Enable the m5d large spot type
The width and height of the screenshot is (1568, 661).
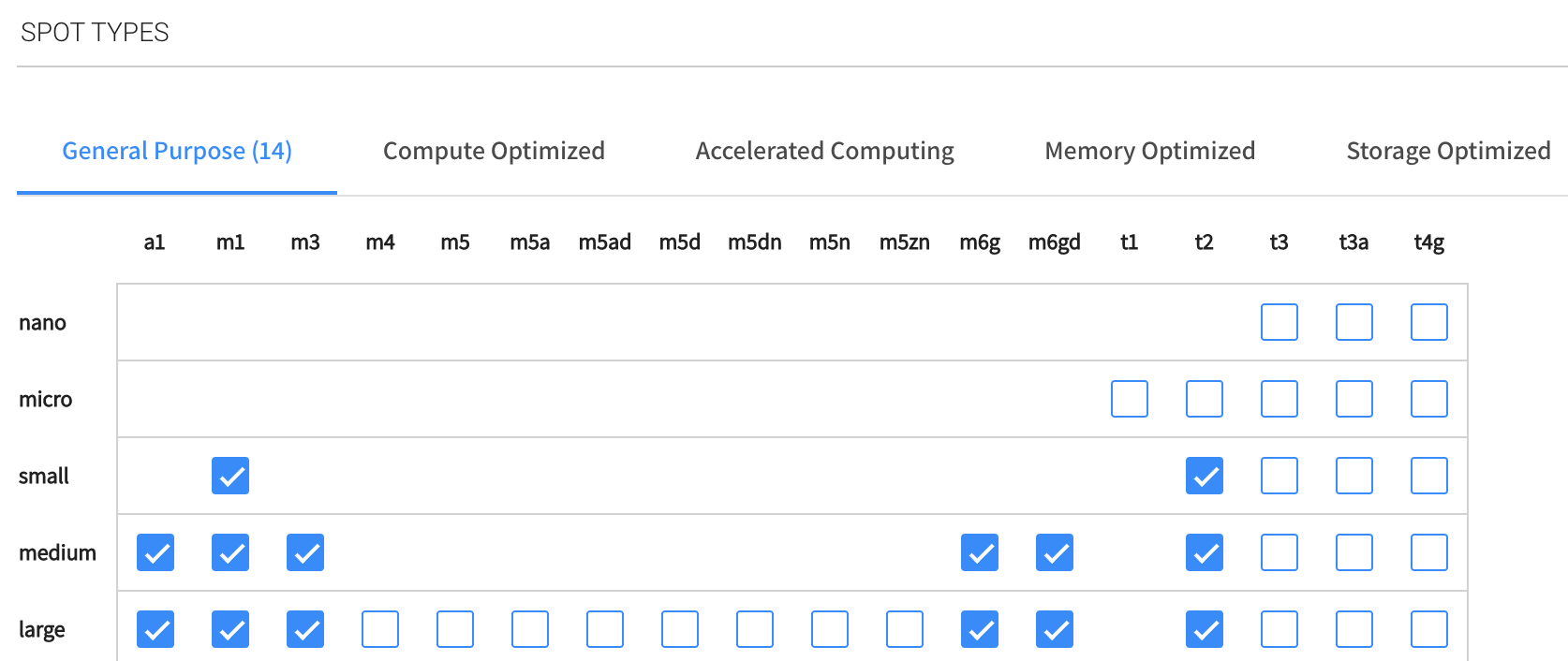click(680, 629)
